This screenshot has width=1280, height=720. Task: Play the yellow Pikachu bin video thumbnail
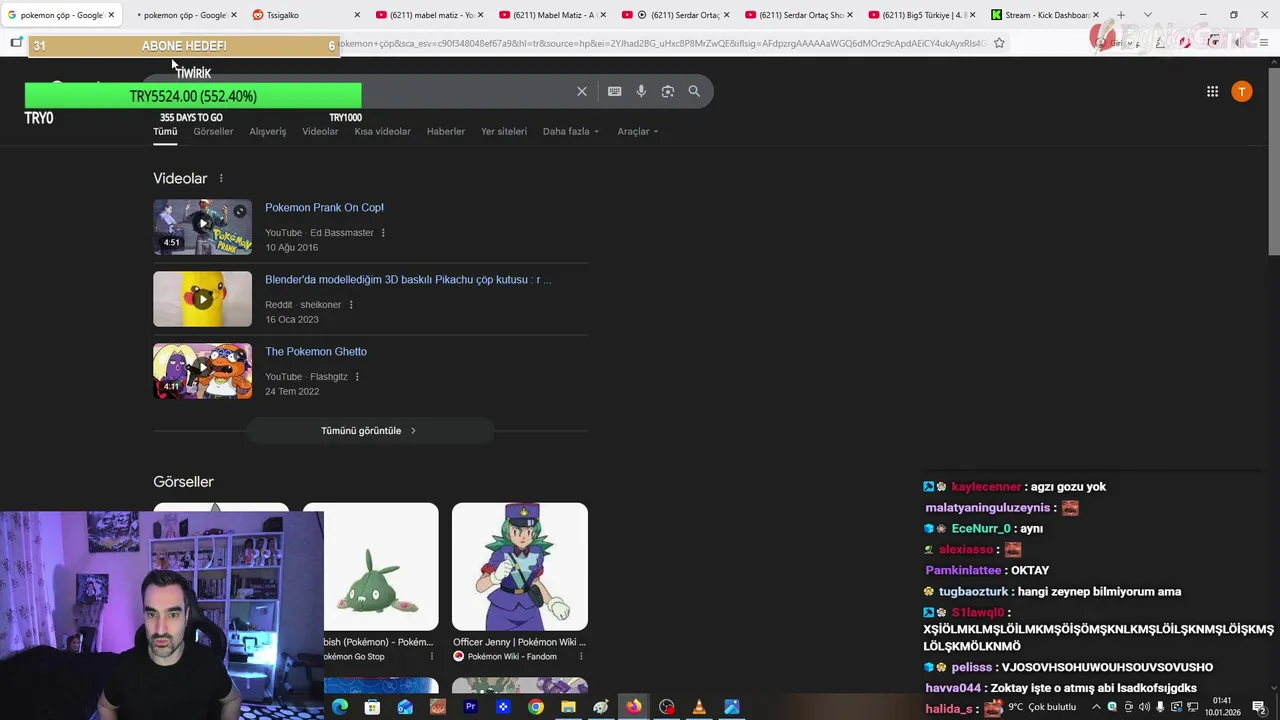click(202, 298)
